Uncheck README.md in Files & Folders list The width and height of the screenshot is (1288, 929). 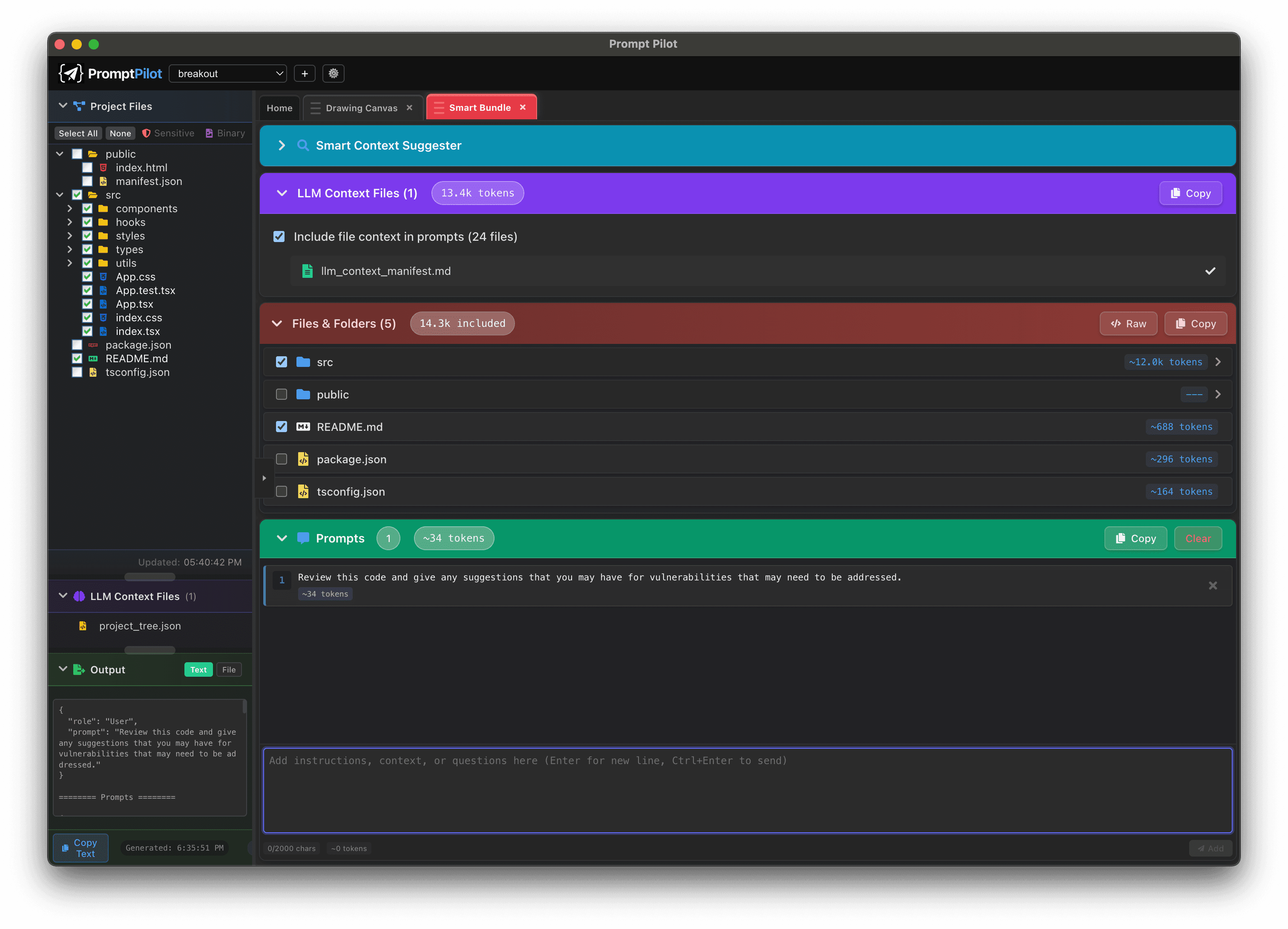pyautogui.click(x=281, y=427)
